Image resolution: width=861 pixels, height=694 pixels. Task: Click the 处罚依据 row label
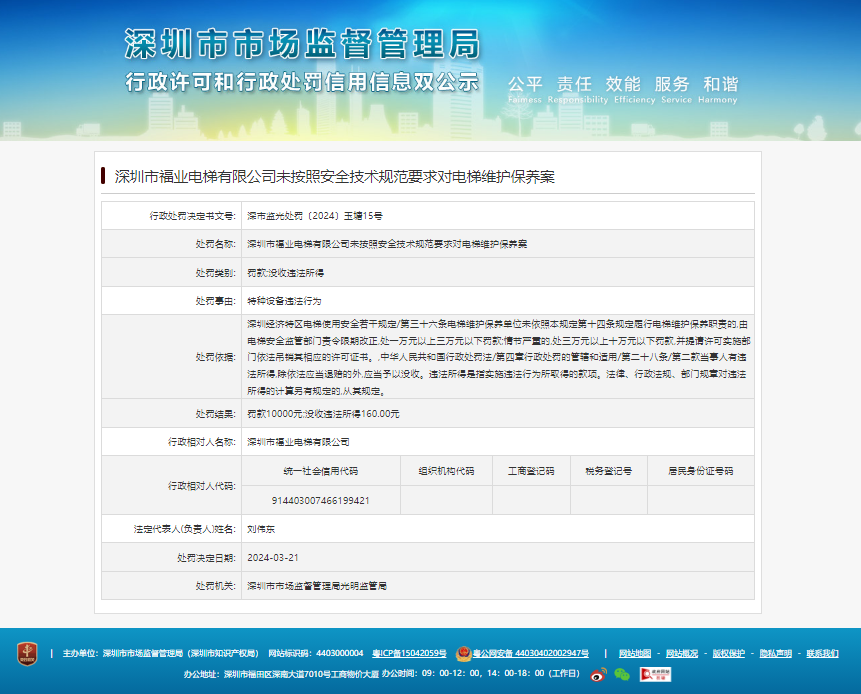pos(216,357)
